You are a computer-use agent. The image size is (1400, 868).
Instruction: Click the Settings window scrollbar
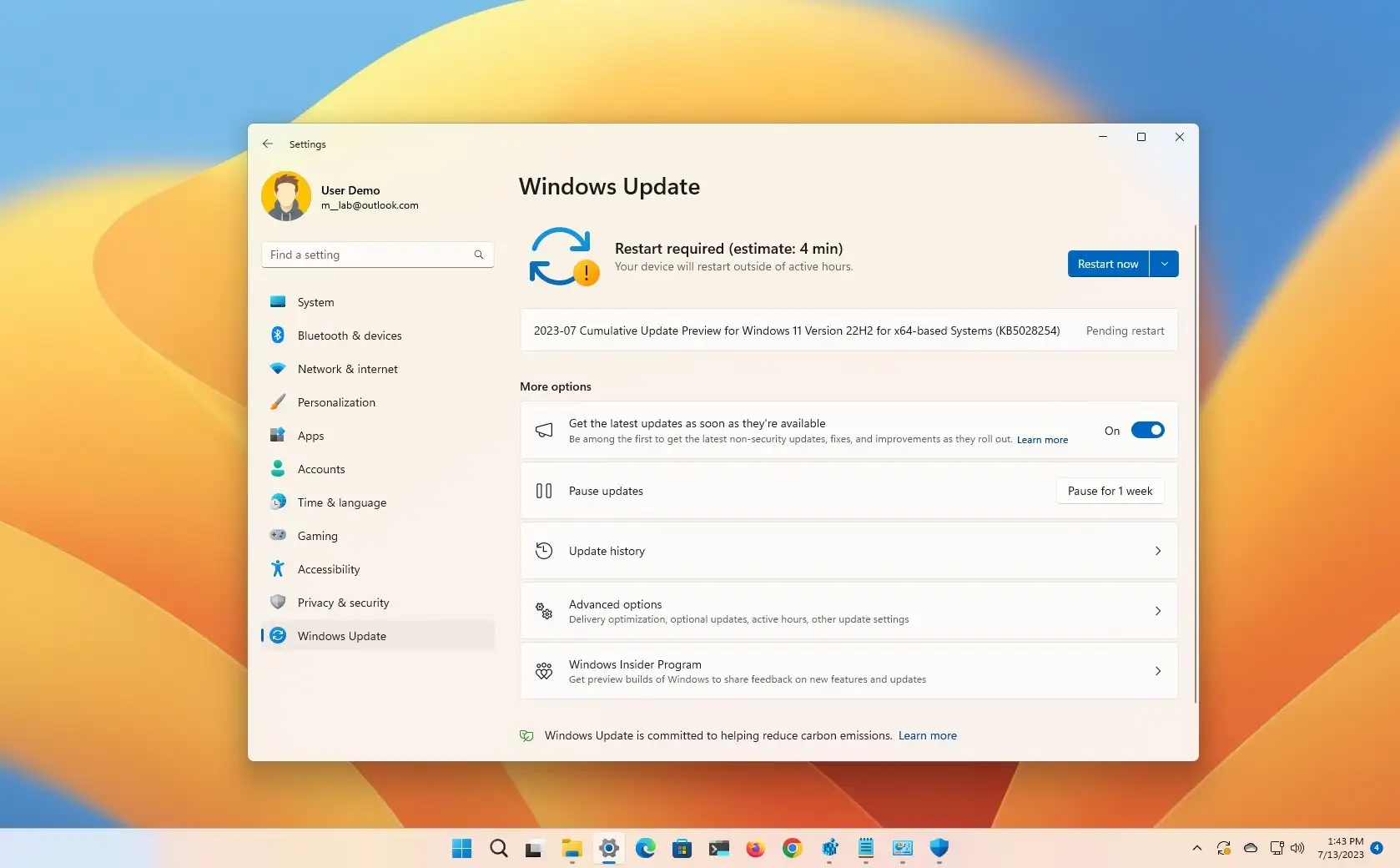pyautogui.click(x=1196, y=463)
